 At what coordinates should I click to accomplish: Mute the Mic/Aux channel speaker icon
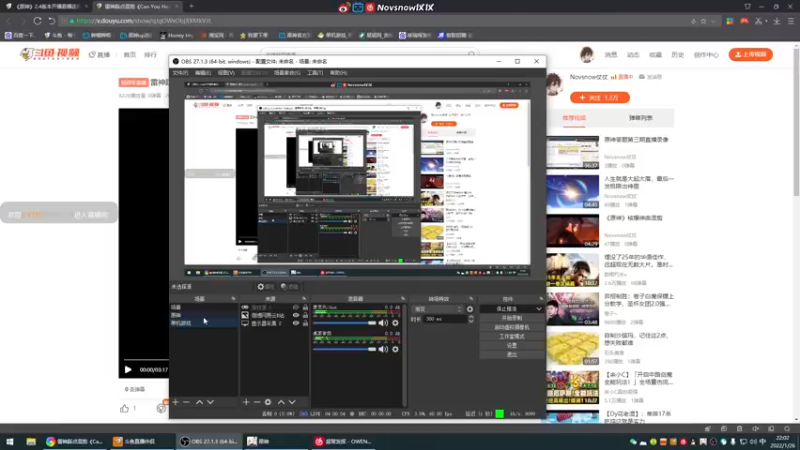coord(383,323)
